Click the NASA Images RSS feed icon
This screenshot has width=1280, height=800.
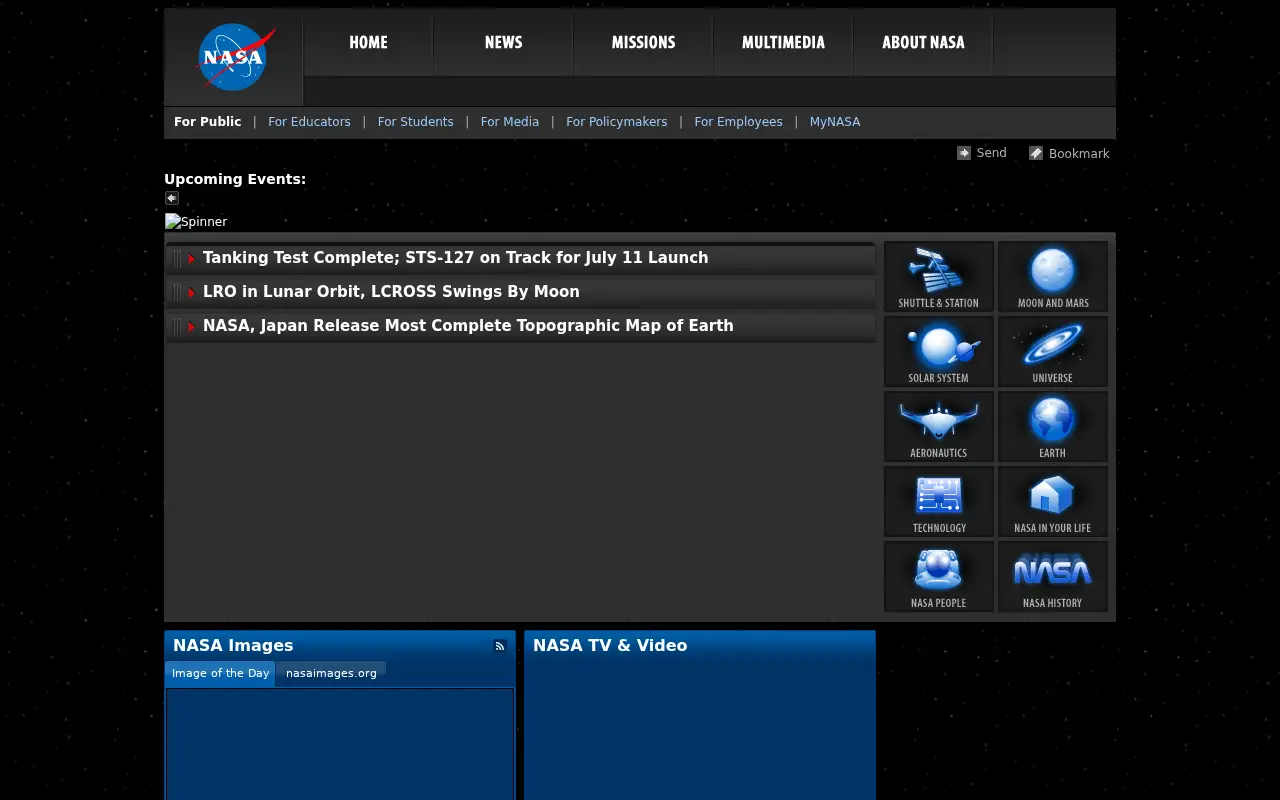point(500,646)
